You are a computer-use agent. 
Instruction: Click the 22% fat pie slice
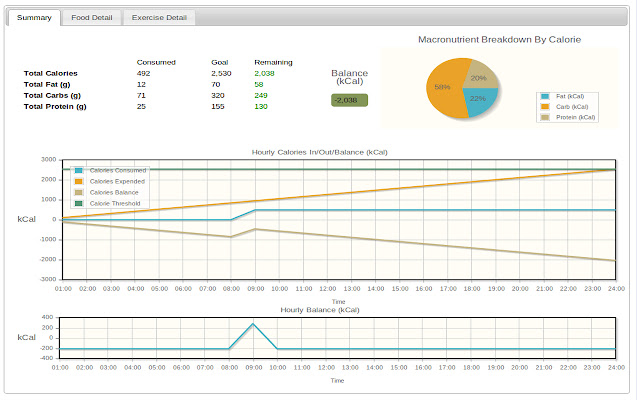[x=480, y=101]
